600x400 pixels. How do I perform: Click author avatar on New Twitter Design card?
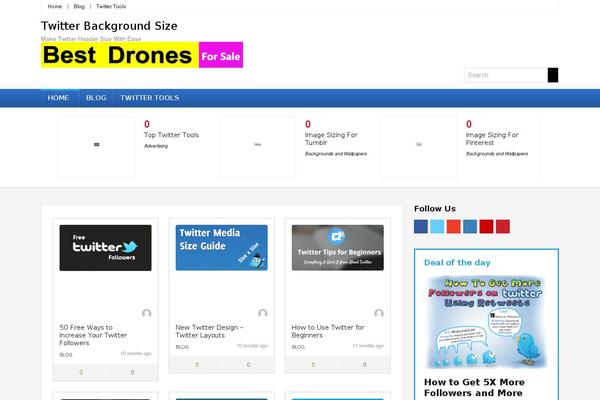tap(262, 313)
